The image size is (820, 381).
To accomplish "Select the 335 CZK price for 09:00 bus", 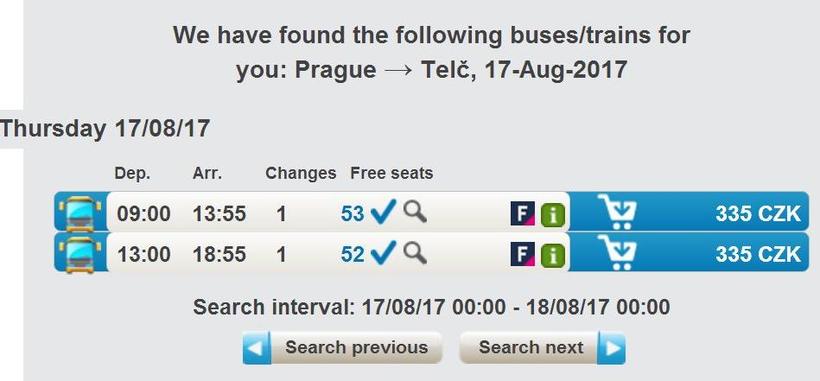I will [x=758, y=214].
